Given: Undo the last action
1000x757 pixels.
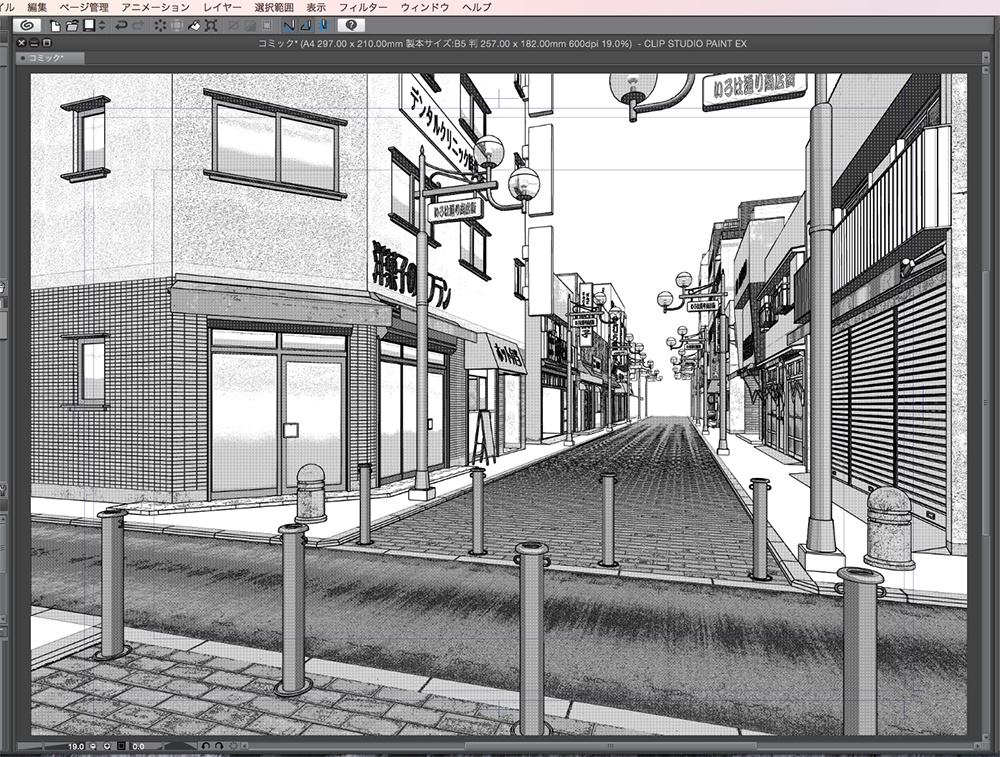Looking at the screenshot, I should coord(120,28).
